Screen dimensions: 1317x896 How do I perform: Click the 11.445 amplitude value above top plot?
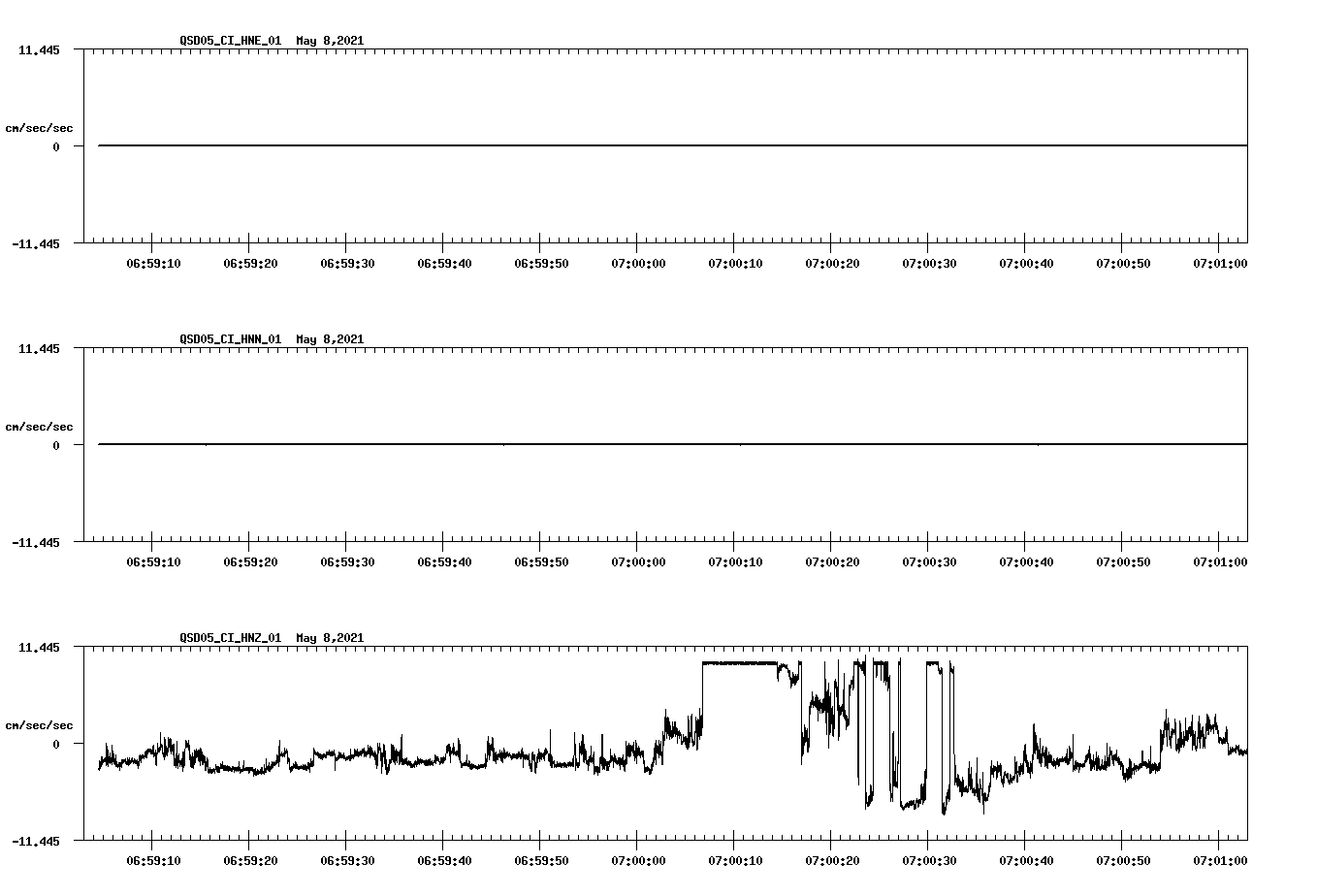pos(41,50)
